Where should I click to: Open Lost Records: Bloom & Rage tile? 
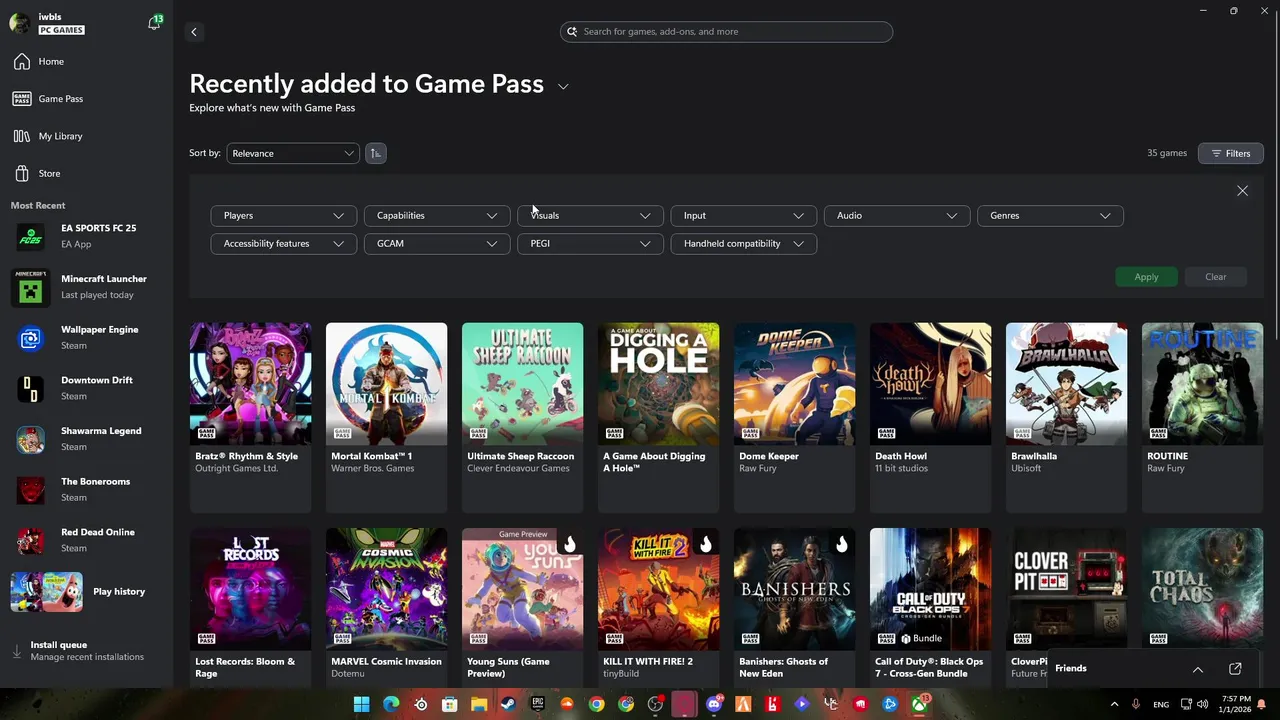coord(250,606)
